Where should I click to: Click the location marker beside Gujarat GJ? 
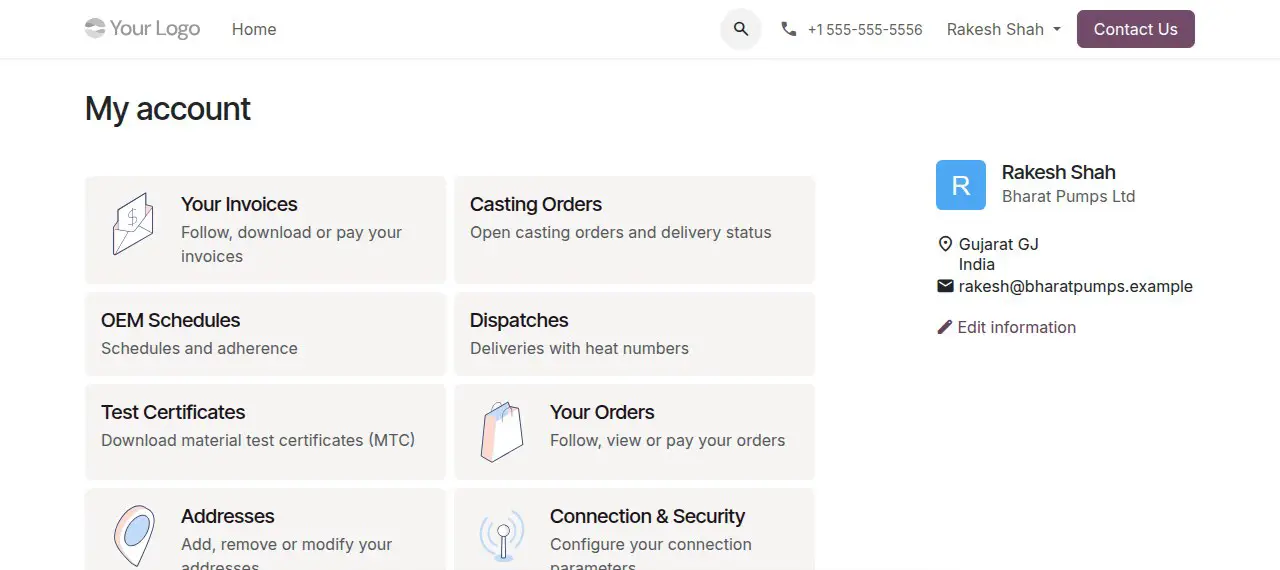click(945, 244)
